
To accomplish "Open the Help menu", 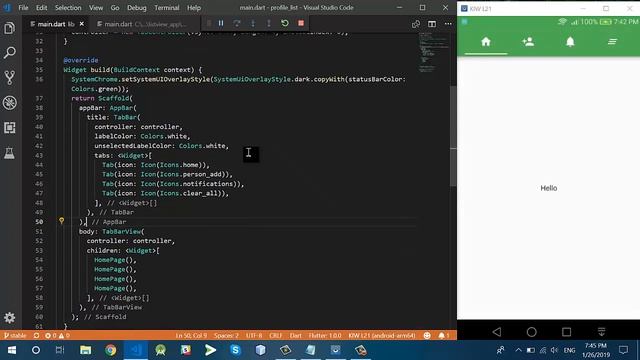I will [x=194, y=8].
